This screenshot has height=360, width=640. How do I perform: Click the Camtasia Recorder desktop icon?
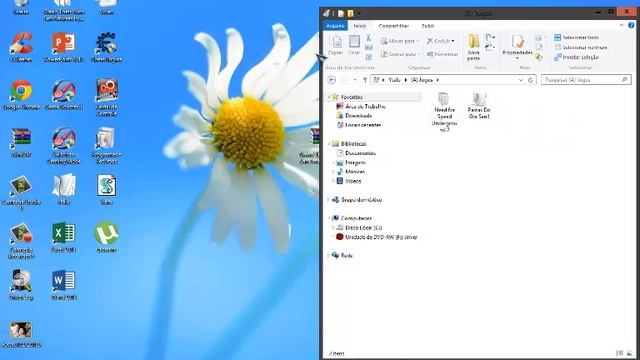pyautogui.click(x=21, y=241)
